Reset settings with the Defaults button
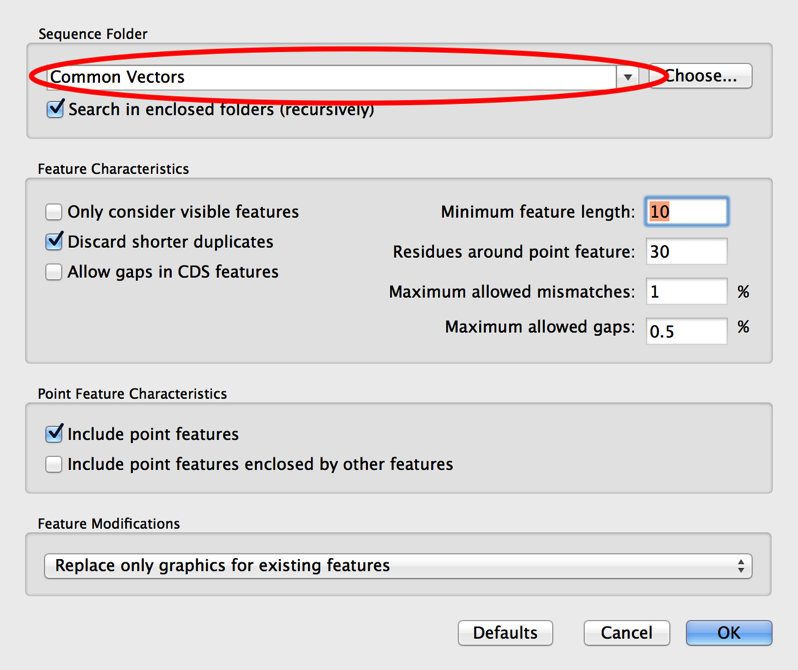 (x=505, y=633)
